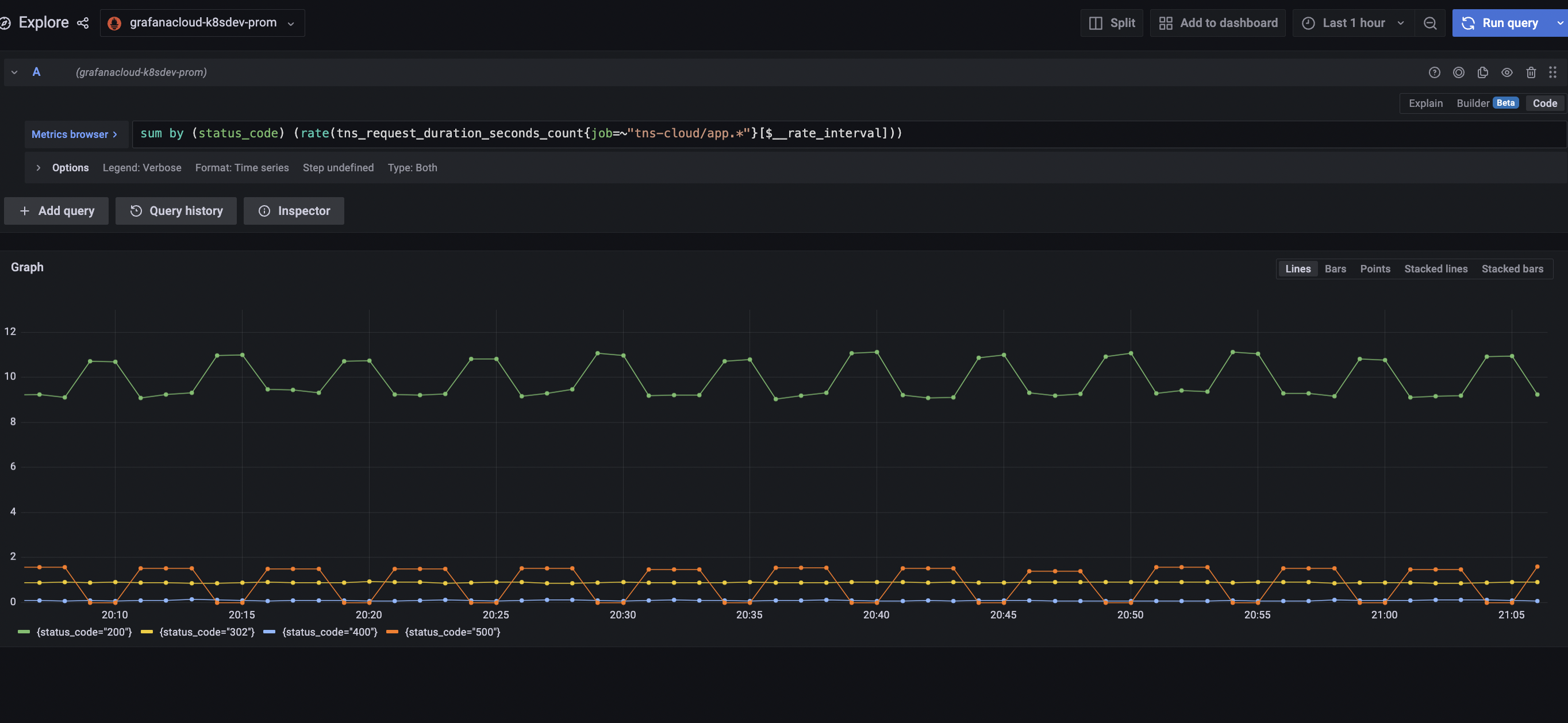
Task: Switch to Builder query editor mode
Action: [1473, 103]
